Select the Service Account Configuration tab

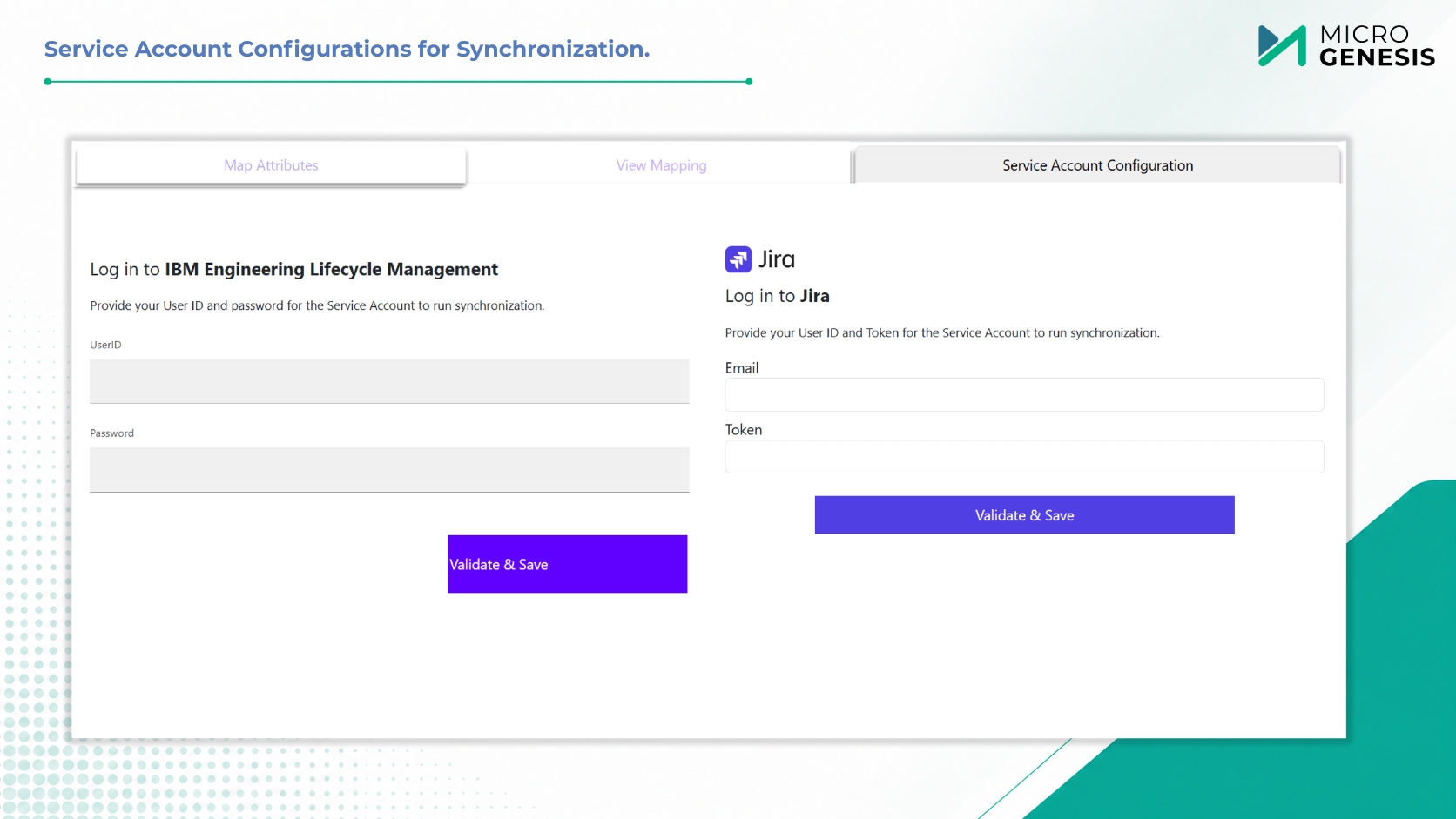[x=1097, y=165]
